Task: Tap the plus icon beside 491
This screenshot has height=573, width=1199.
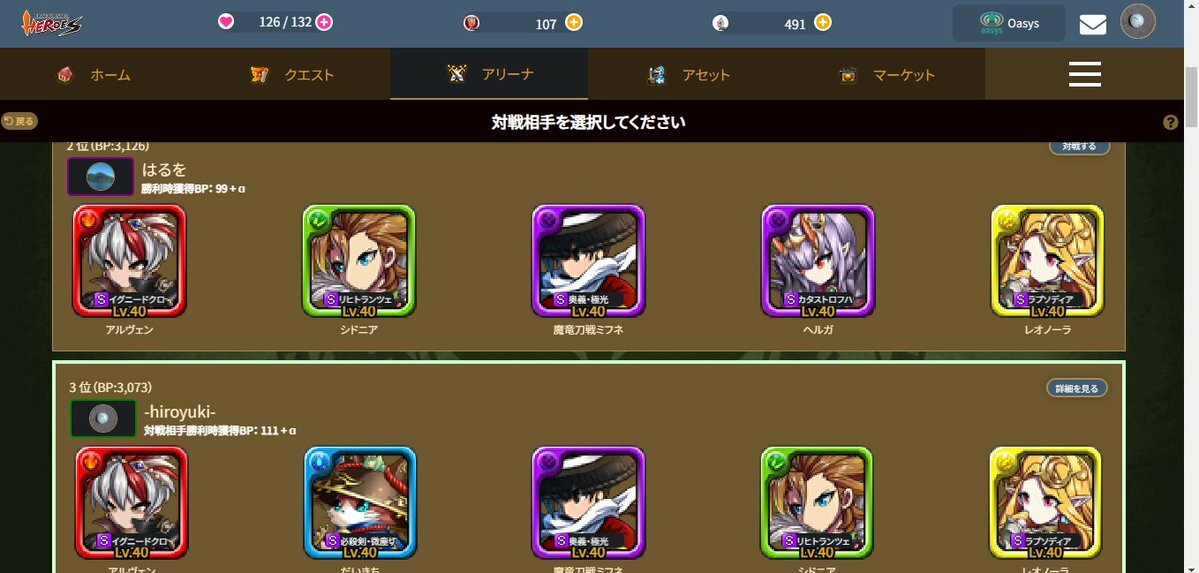Action: pos(823,22)
